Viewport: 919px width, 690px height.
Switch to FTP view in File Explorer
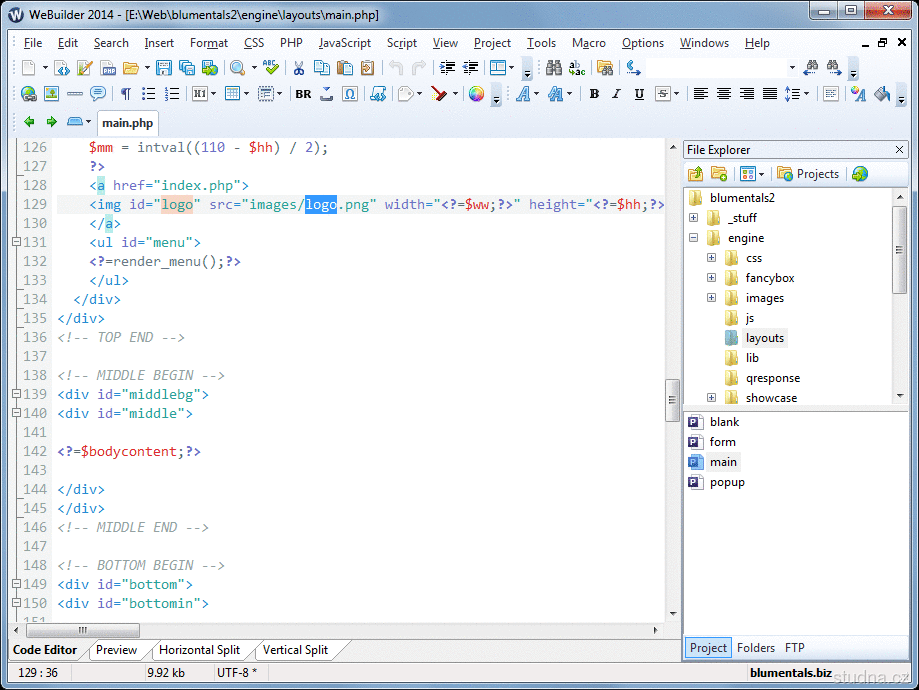[x=794, y=648]
